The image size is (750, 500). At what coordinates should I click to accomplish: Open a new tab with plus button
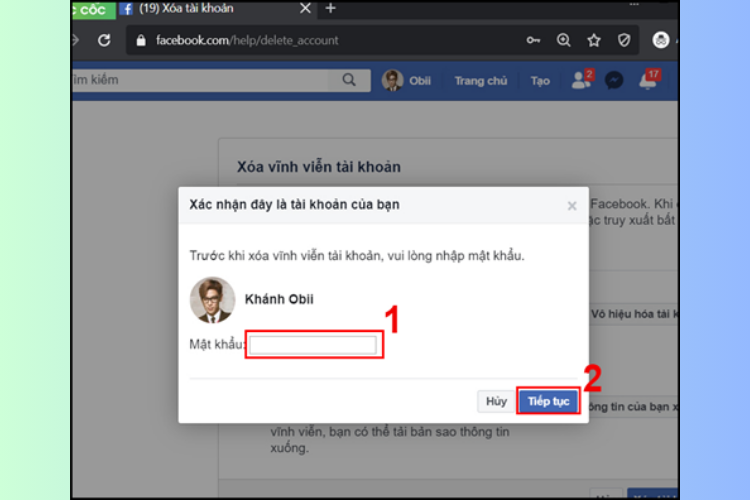point(330,8)
